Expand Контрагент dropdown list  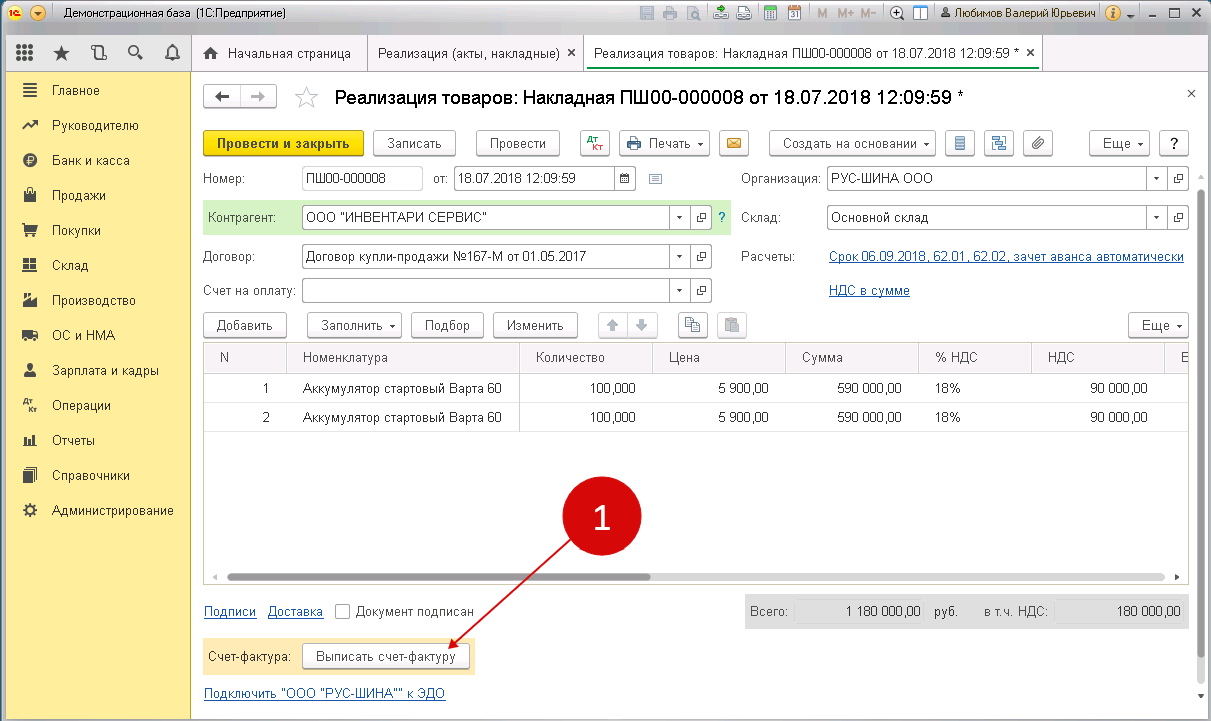pyautogui.click(x=679, y=217)
